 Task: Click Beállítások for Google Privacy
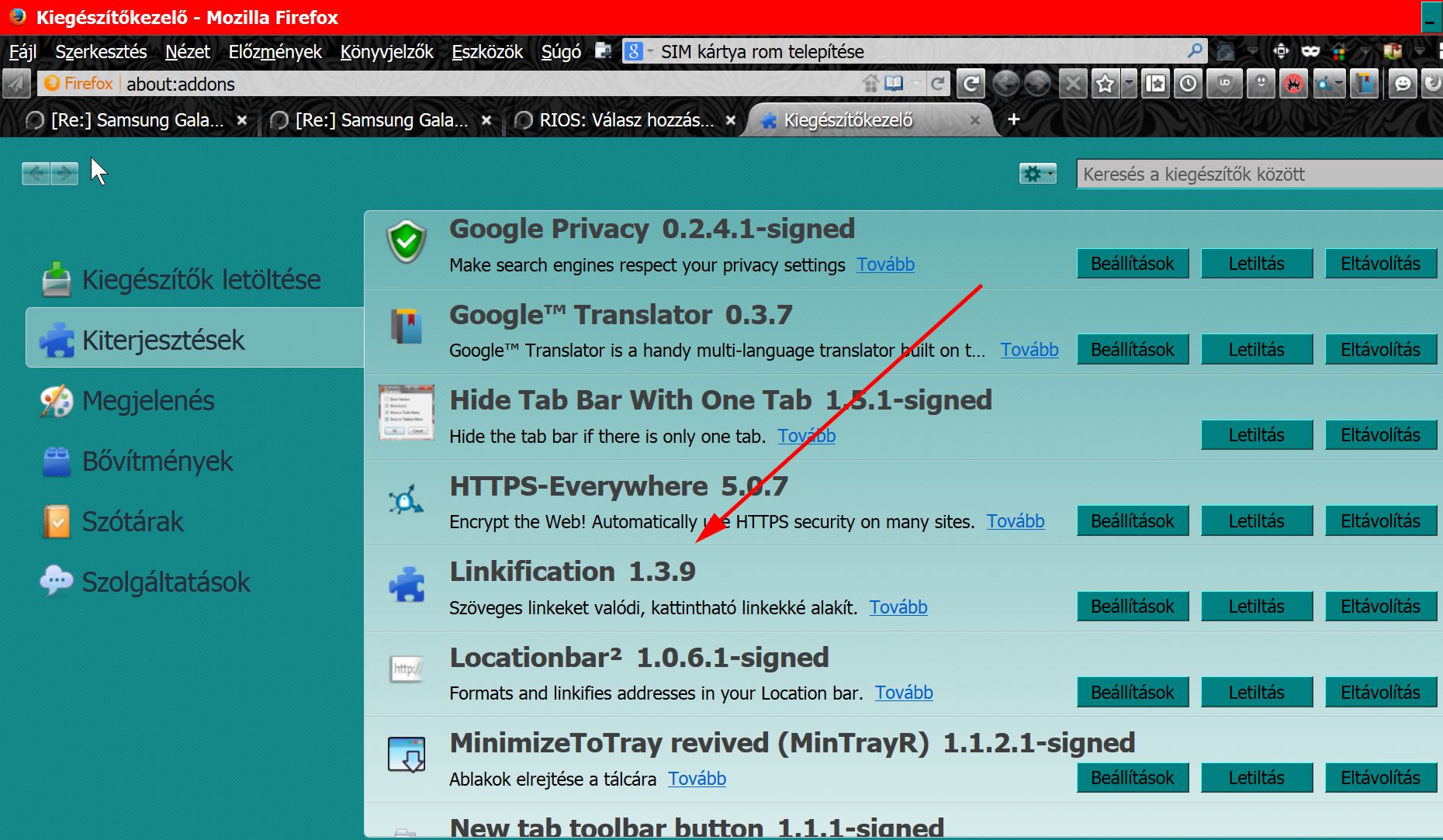(x=1133, y=264)
